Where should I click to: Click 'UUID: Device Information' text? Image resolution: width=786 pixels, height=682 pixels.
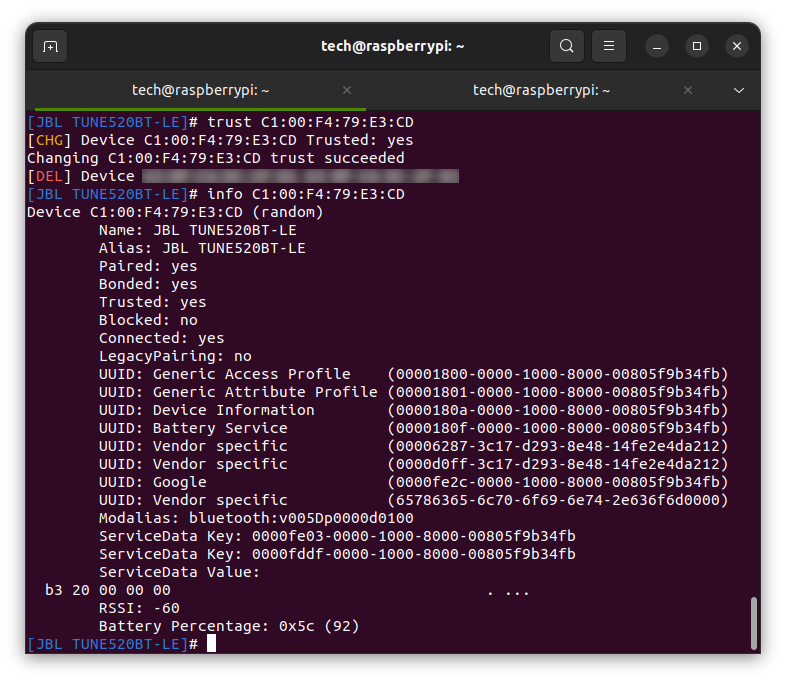tap(207, 410)
